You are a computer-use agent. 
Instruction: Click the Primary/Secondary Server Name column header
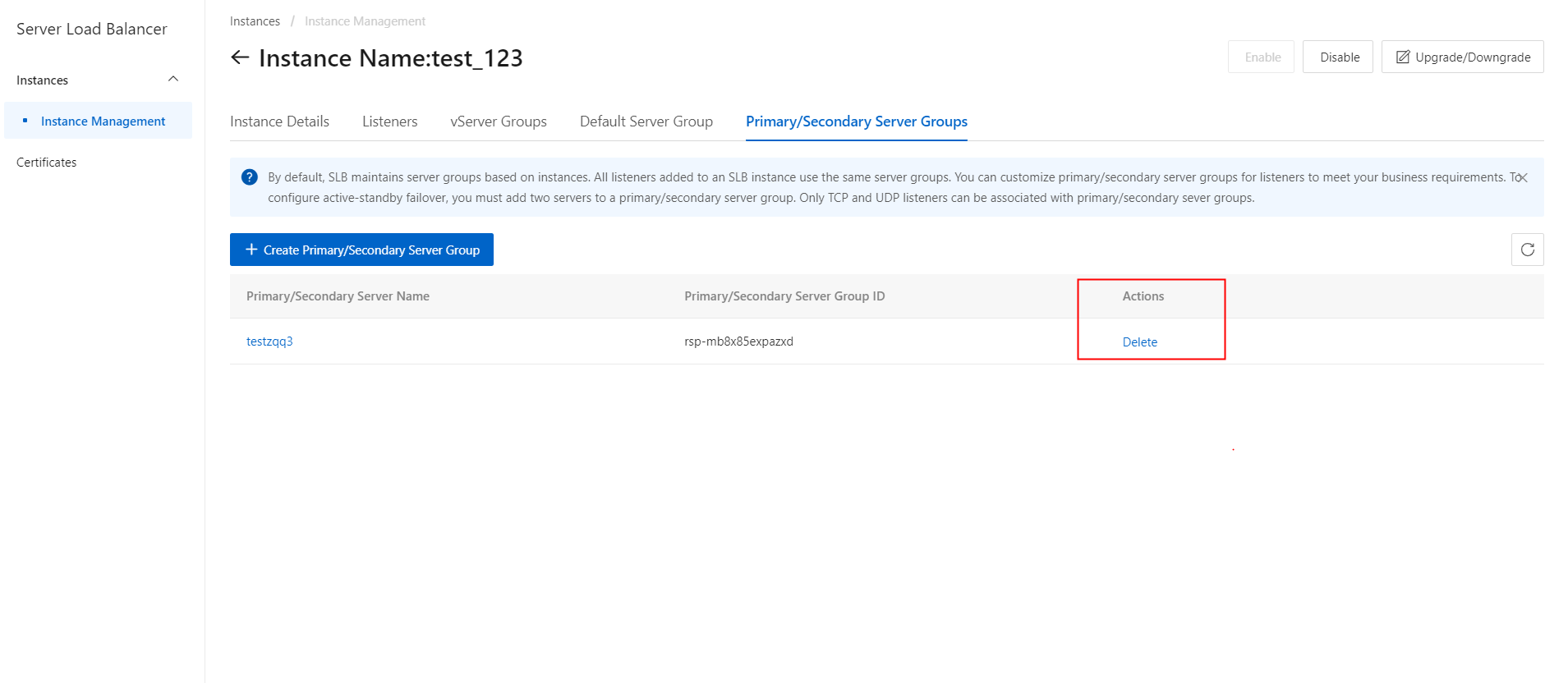(338, 296)
